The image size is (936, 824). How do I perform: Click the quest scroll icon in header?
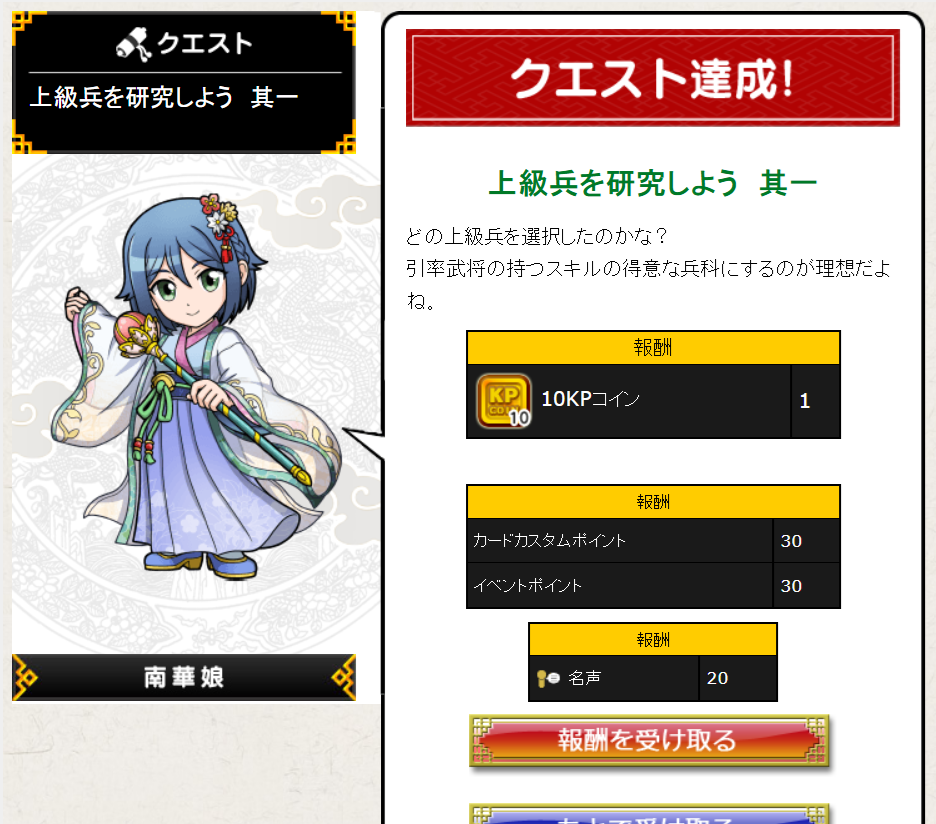tap(133, 44)
